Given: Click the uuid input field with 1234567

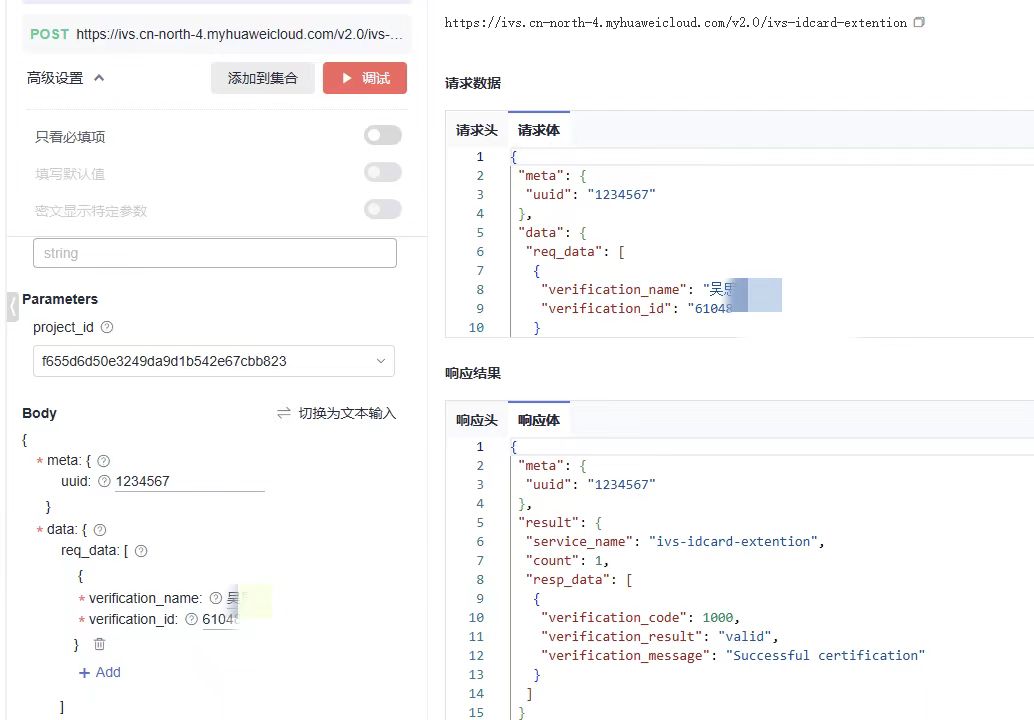Looking at the screenshot, I should 189,481.
